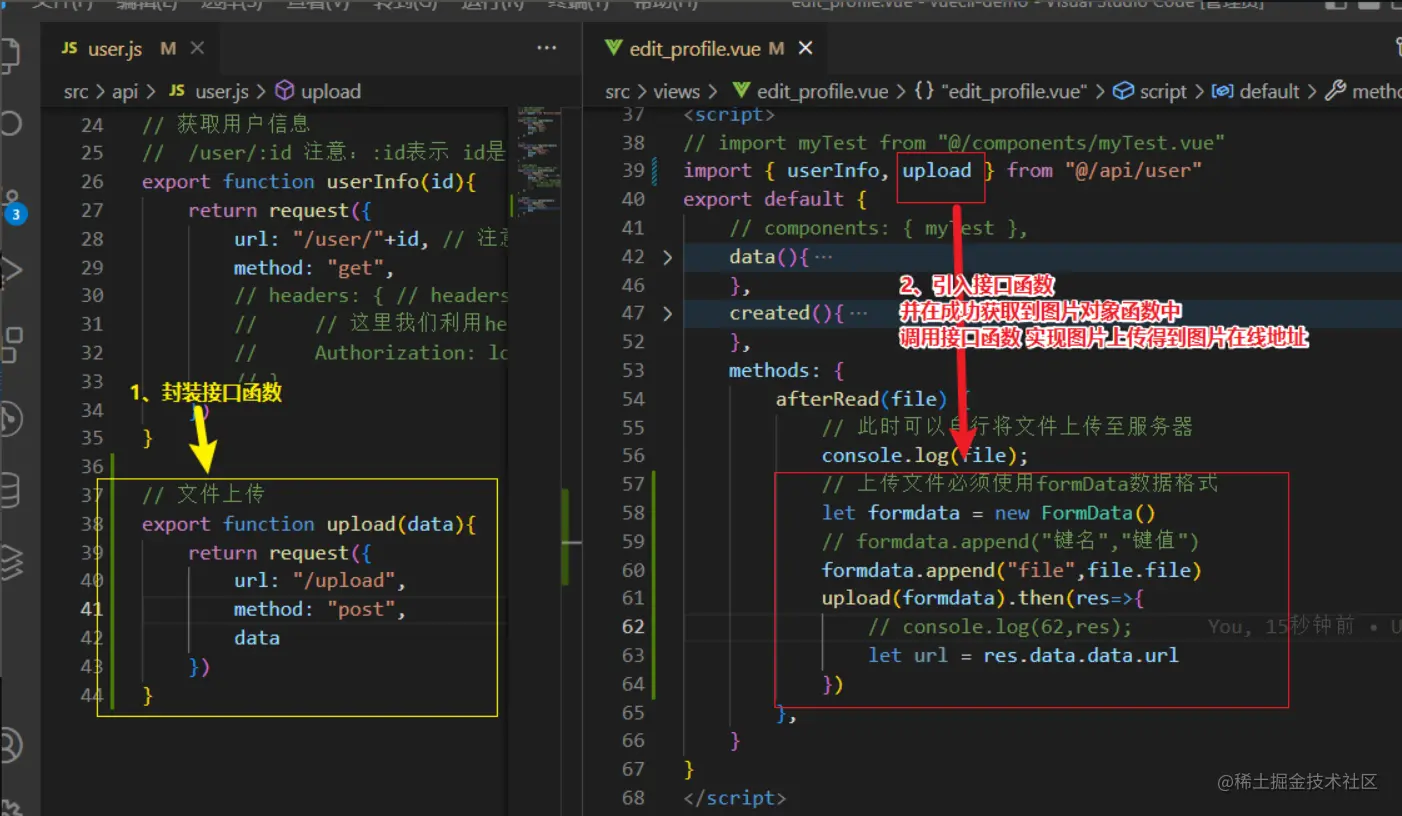Click the '<script>' opening tag on line 37
The width and height of the screenshot is (1402, 816).
point(729,115)
